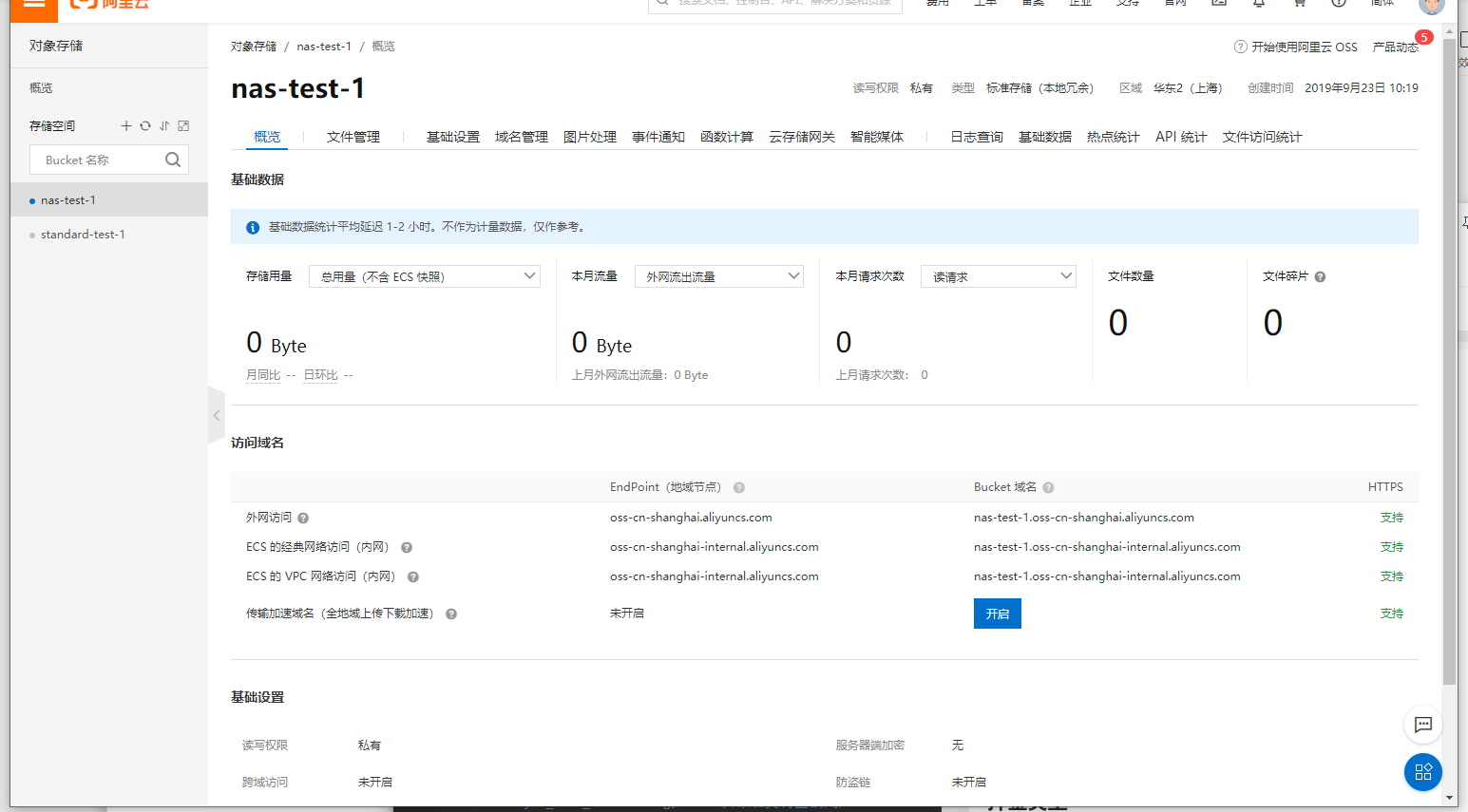This screenshot has width=1468, height=812.
Task: Click help icon next to ECS 的经典网络访问
Action: click(407, 547)
